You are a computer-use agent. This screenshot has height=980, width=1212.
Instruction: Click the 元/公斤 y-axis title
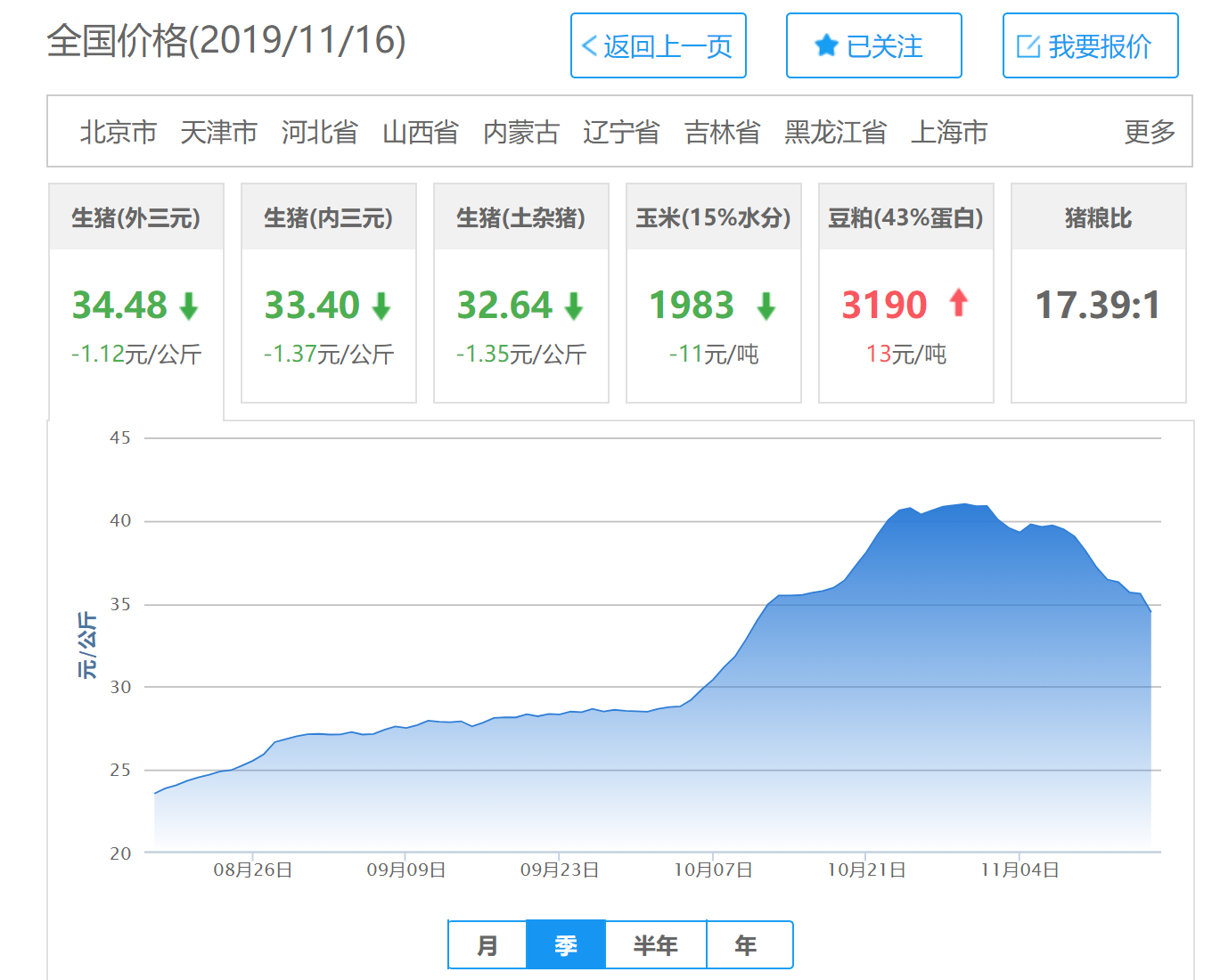pos(86,645)
